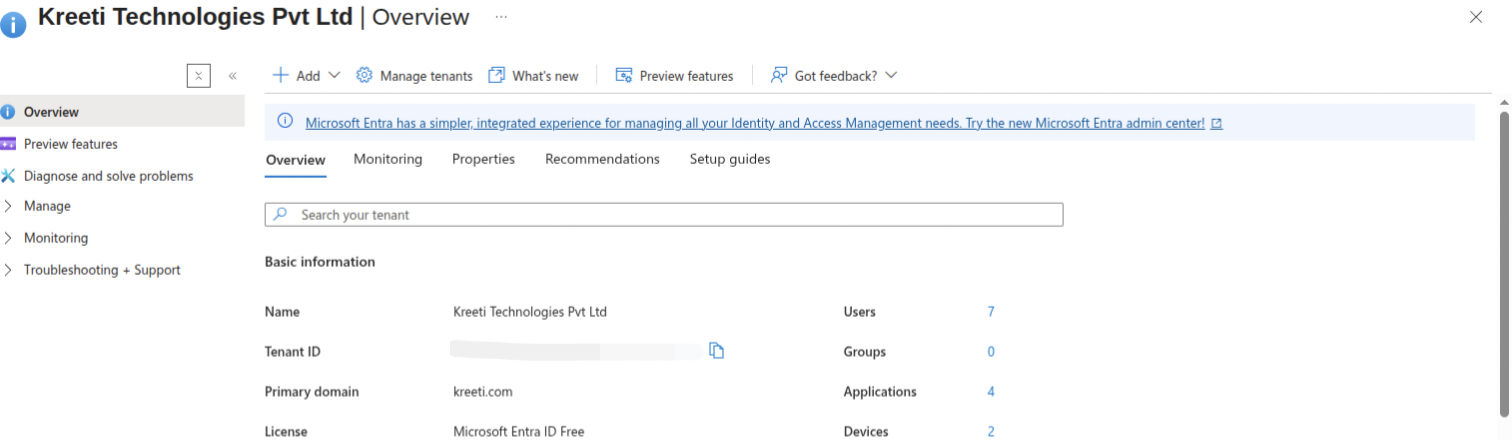Screen dimensions: 1512x440
Task: Click the kreeti.com primary domain value
Action: click(x=483, y=392)
